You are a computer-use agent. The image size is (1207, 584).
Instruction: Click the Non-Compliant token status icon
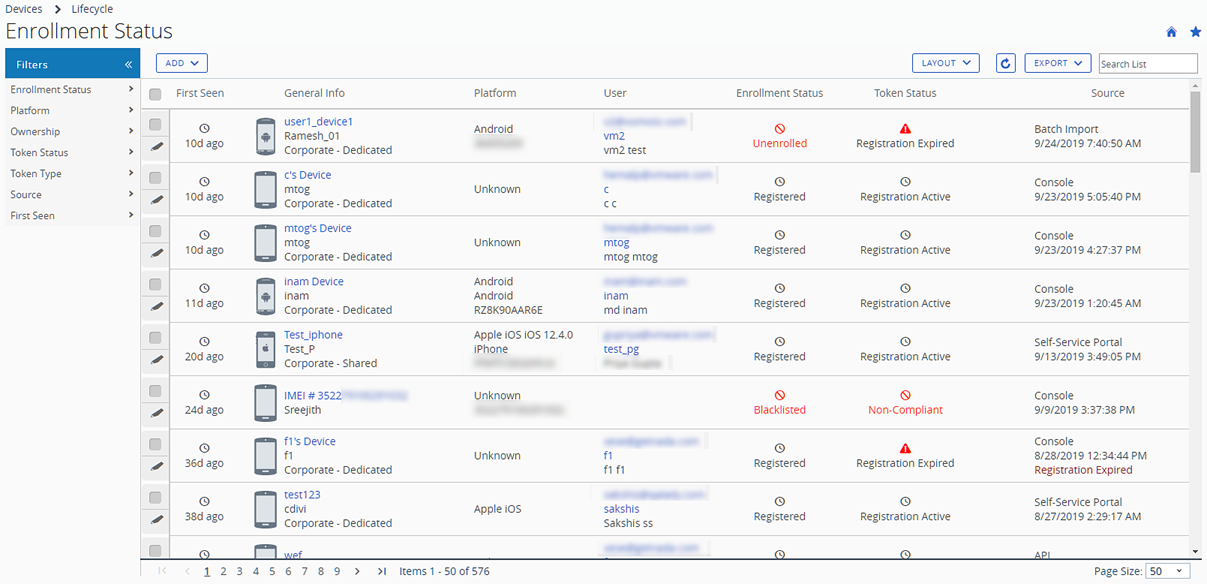pyautogui.click(x=905, y=396)
